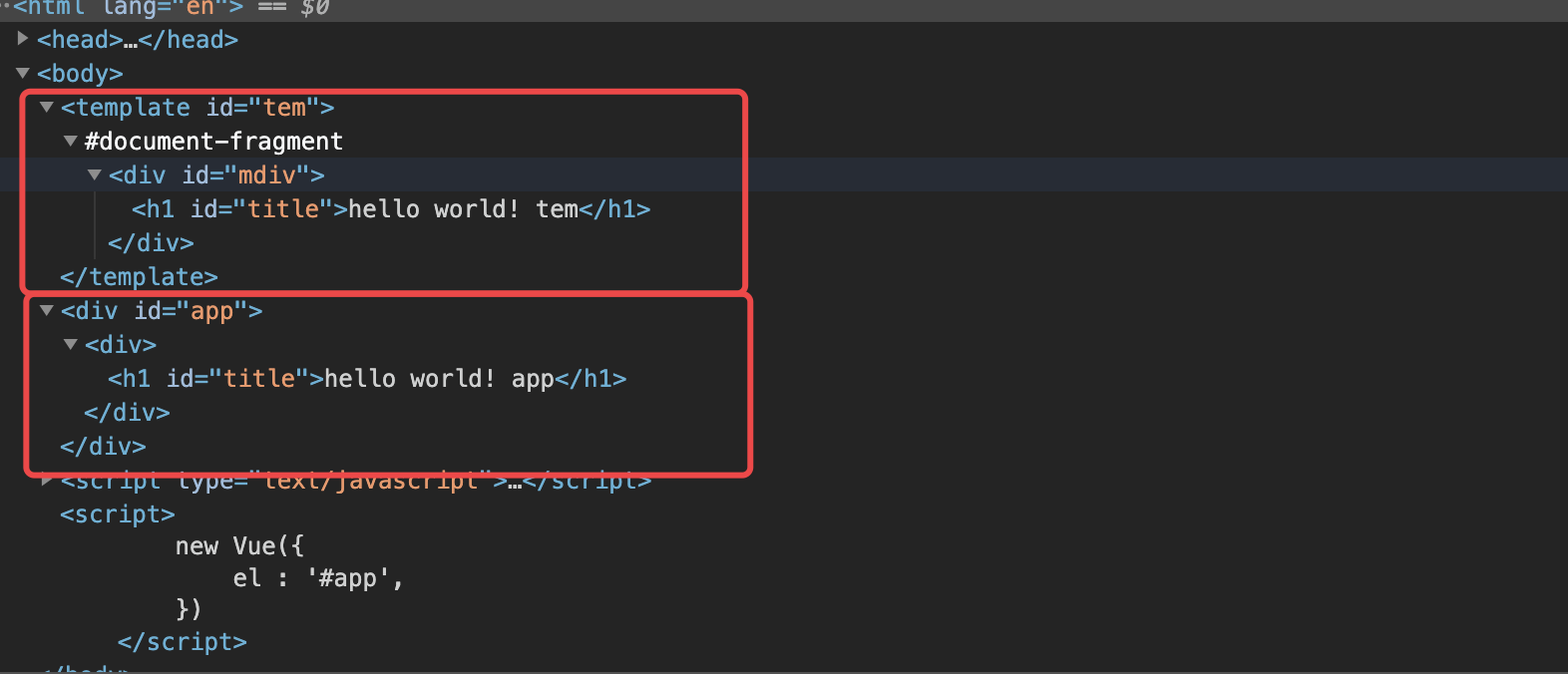Select the plain script opening tag
The image size is (1568, 674).
(118, 514)
